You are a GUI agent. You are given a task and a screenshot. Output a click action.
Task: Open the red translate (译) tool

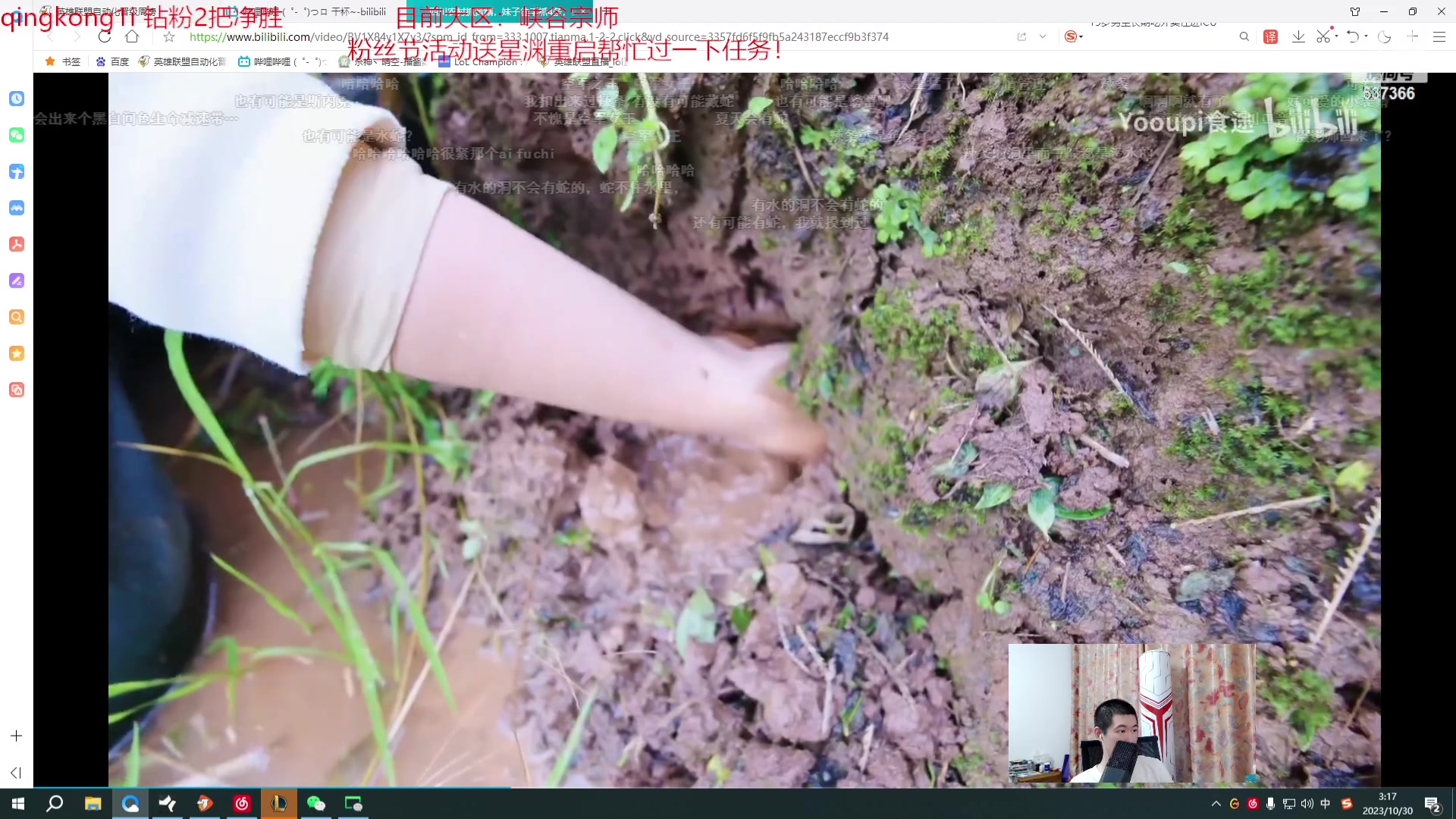click(1271, 36)
